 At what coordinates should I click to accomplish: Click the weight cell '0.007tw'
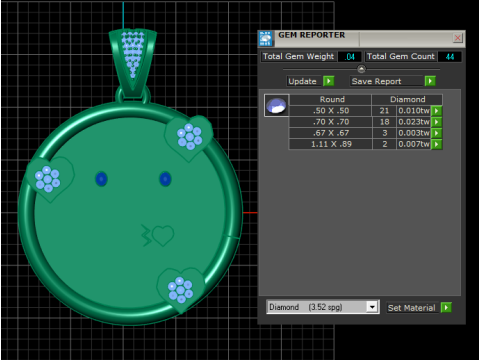point(414,144)
